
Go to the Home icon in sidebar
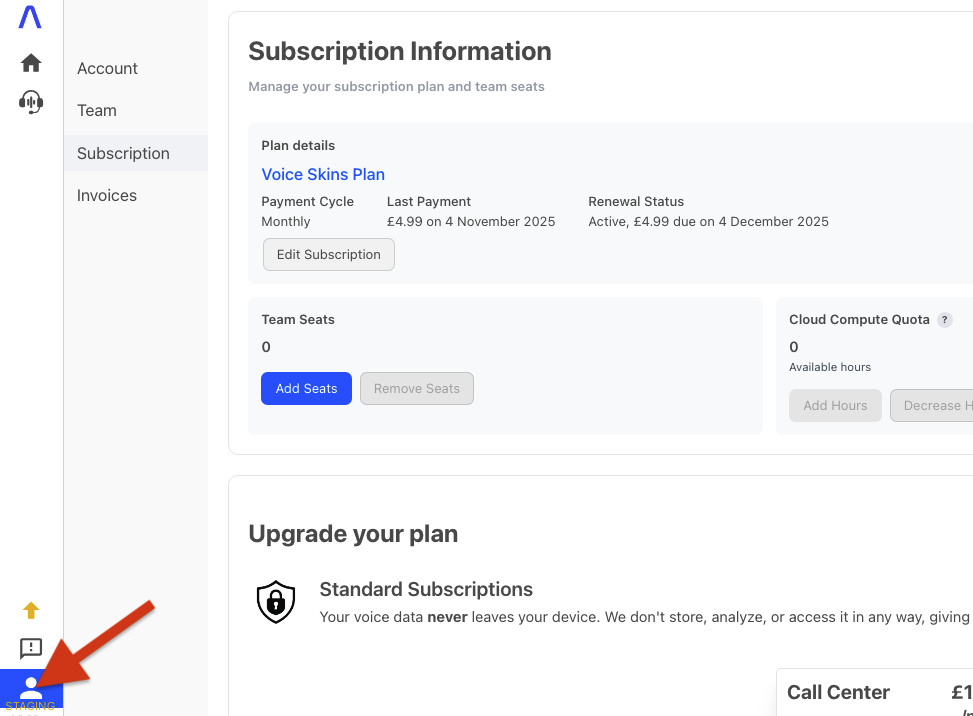(31, 63)
